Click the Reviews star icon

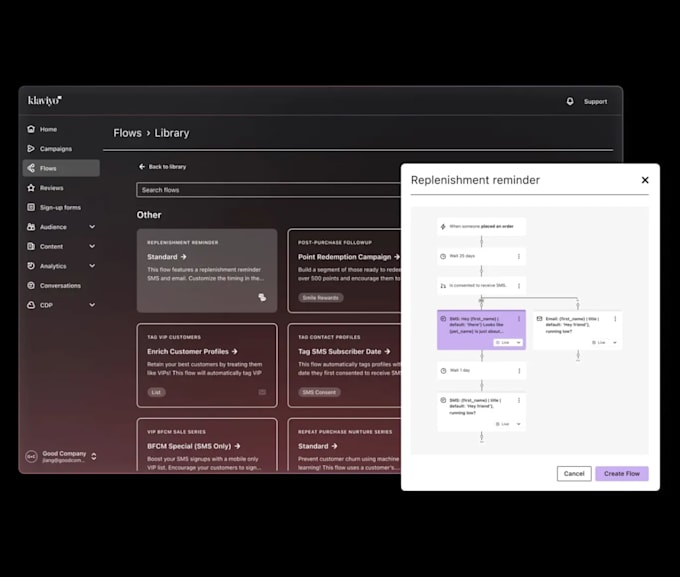(31, 187)
